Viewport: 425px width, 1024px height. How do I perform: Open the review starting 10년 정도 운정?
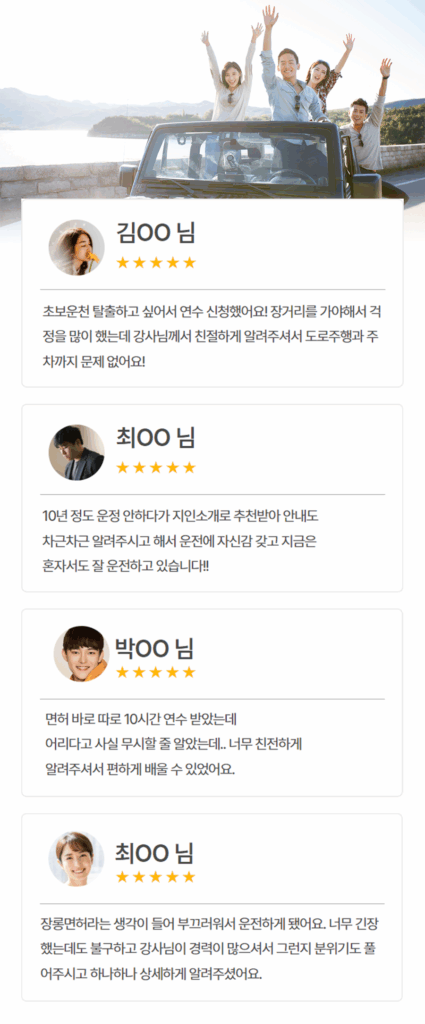point(180,541)
